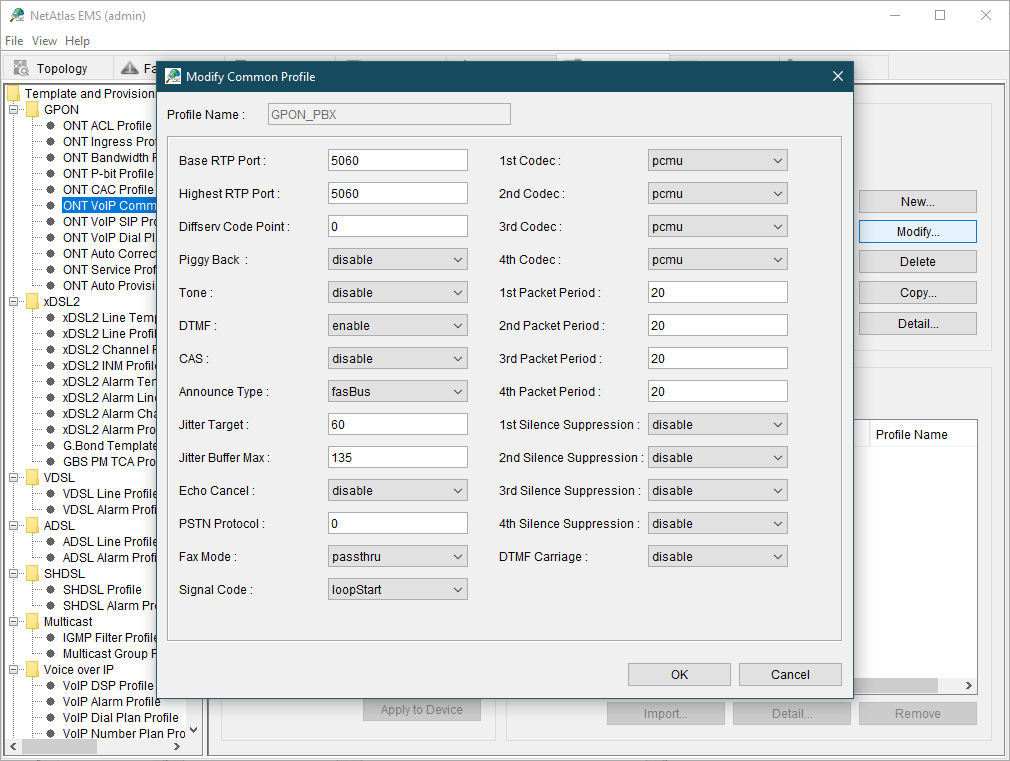The height and width of the screenshot is (761, 1010).
Task: Open the 3rd Silence Suppression dropdown
Action: [718, 490]
